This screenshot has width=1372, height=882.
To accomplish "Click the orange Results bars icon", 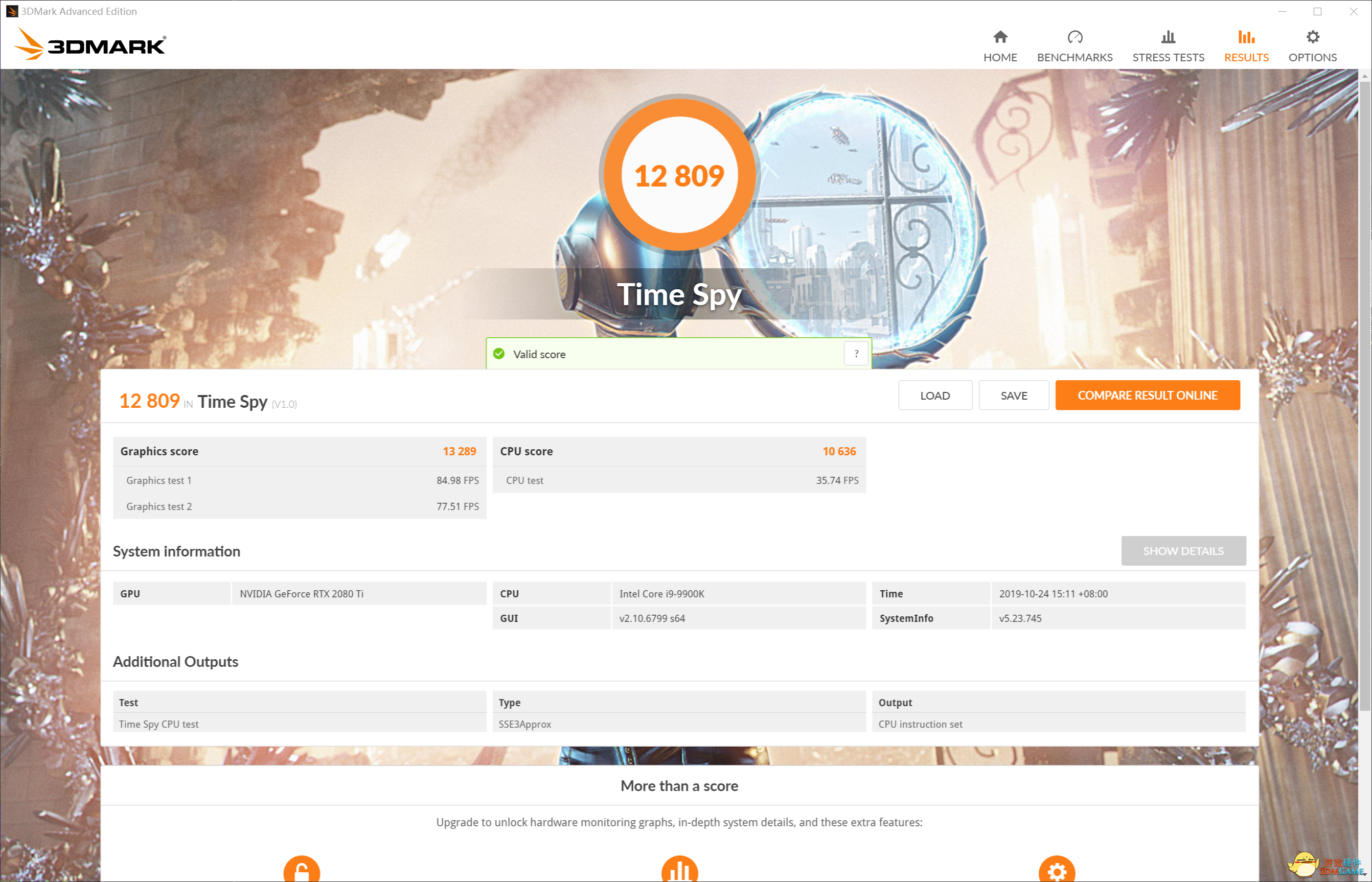I will coord(1246,37).
